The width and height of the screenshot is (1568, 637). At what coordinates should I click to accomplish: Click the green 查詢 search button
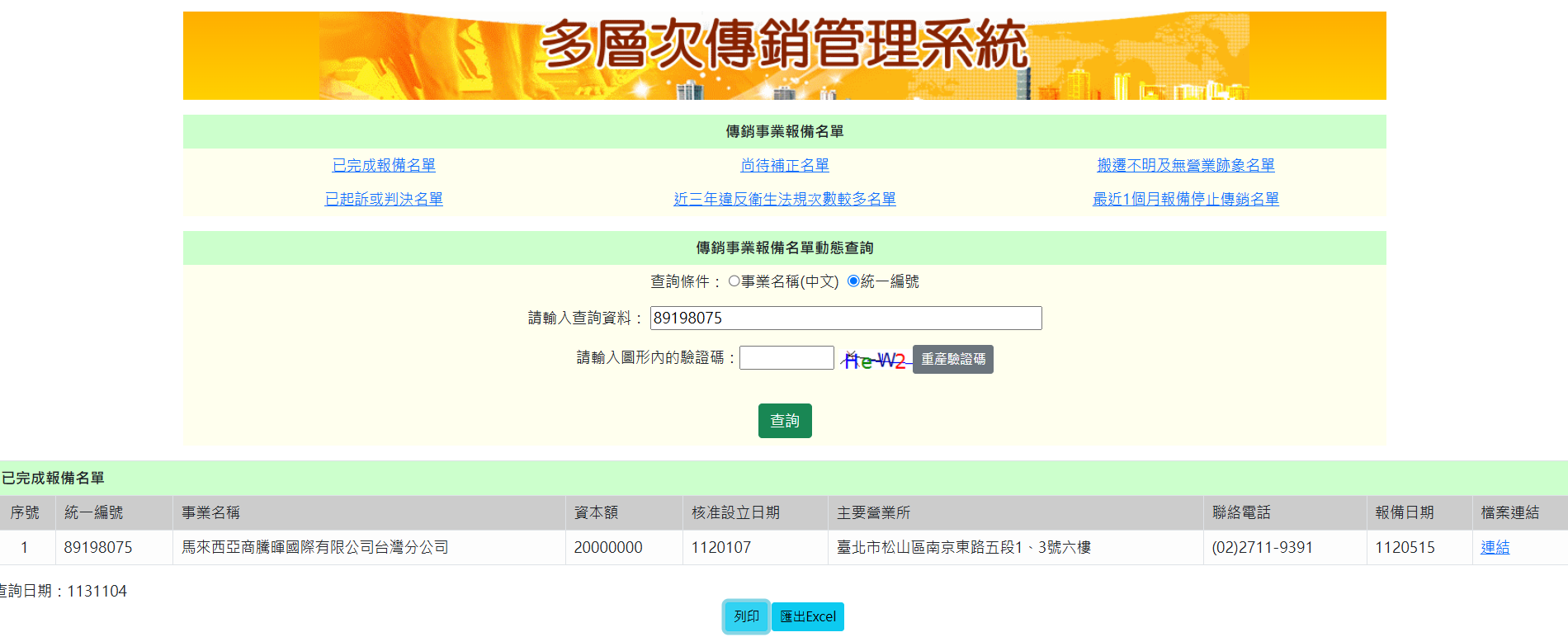point(785,421)
